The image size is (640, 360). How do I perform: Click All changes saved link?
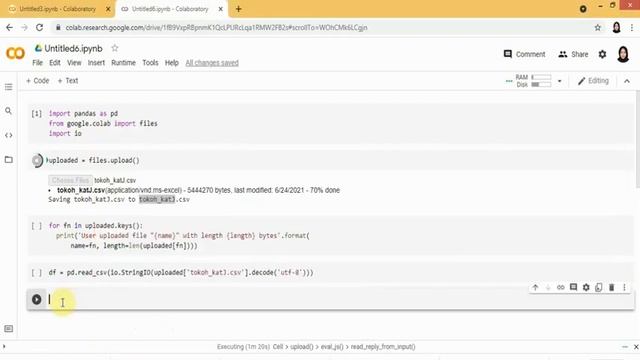point(212,63)
